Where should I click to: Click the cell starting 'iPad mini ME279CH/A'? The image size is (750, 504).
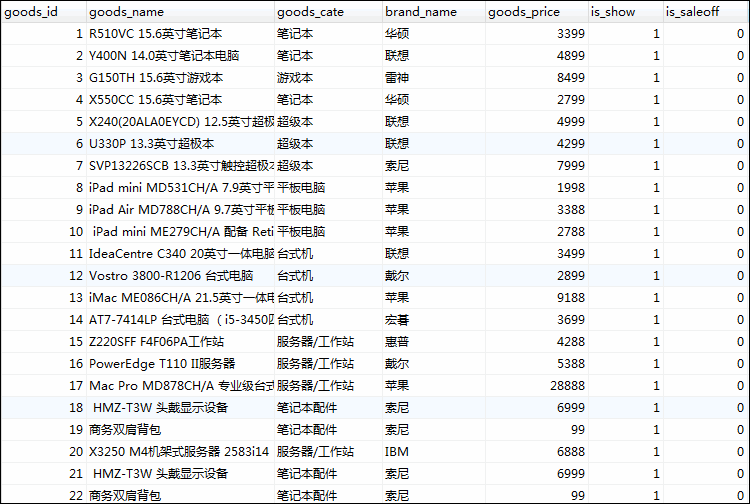[x=180, y=232]
